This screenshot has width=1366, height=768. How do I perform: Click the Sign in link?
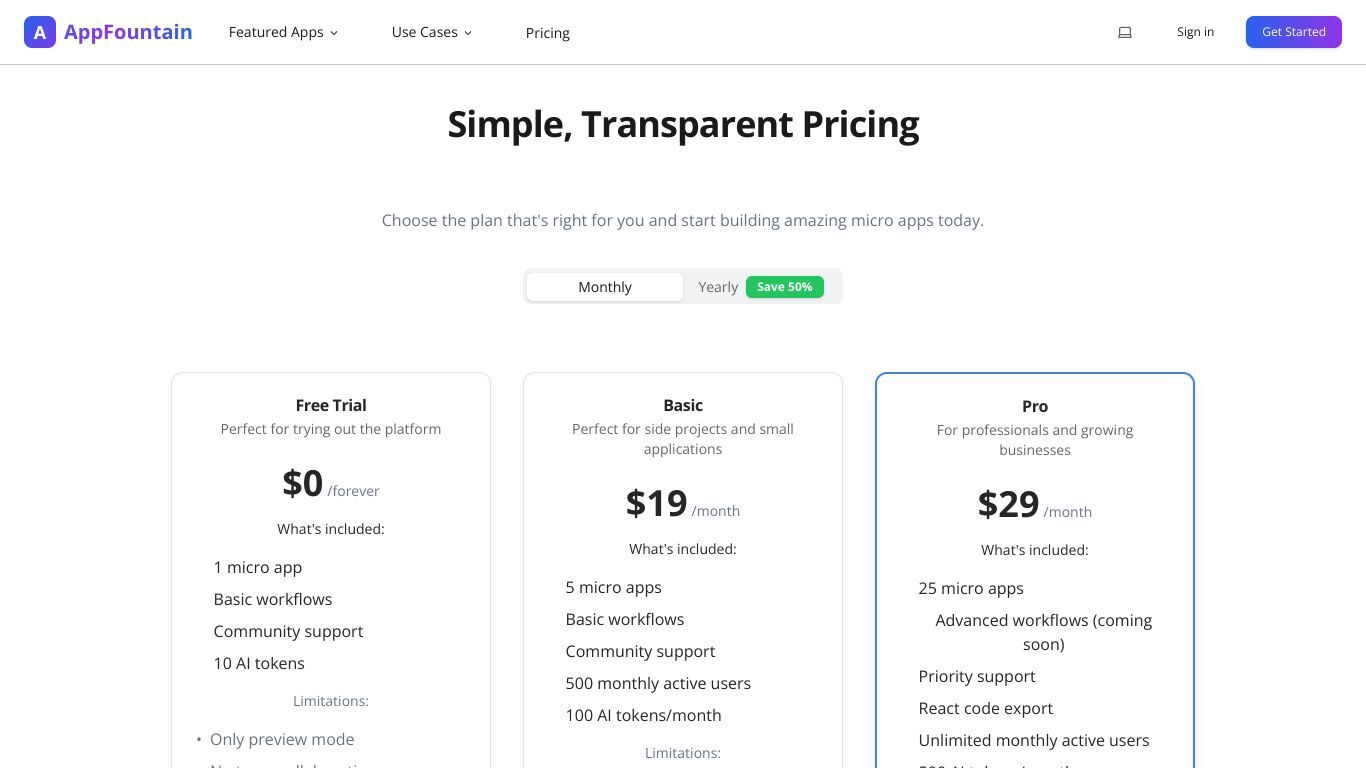1195,32
